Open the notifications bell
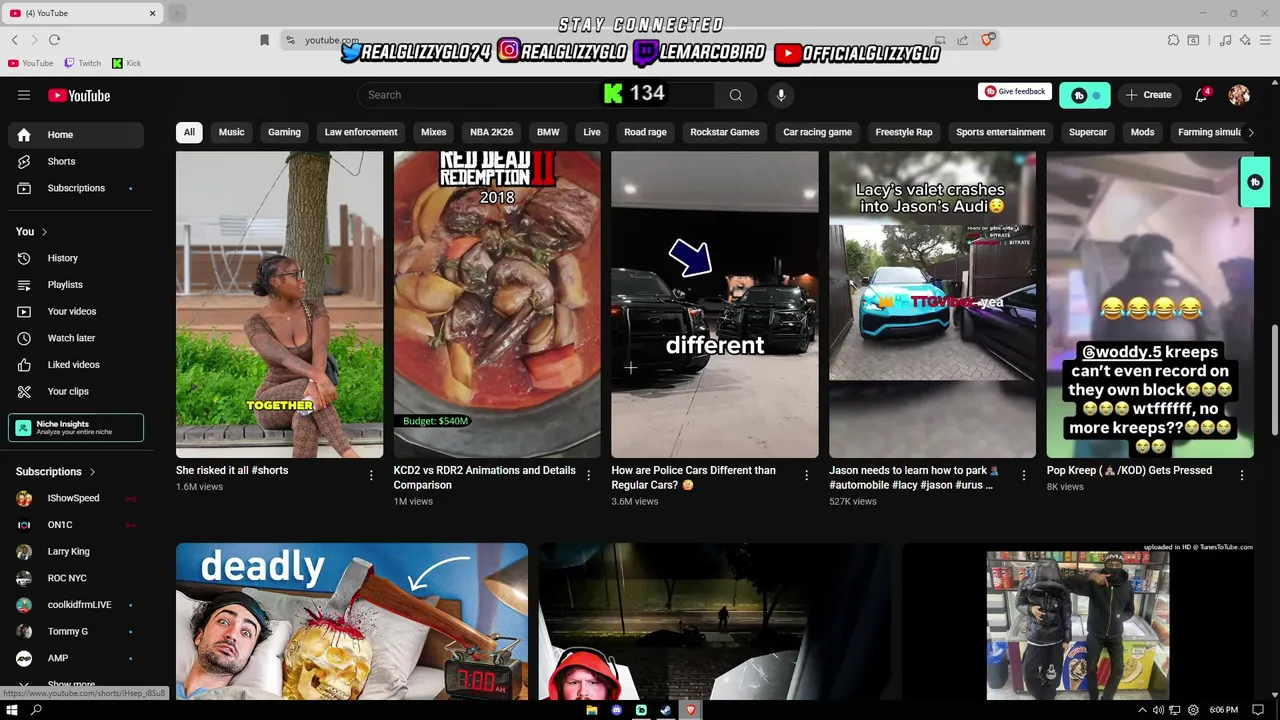 tap(1201, 95)
